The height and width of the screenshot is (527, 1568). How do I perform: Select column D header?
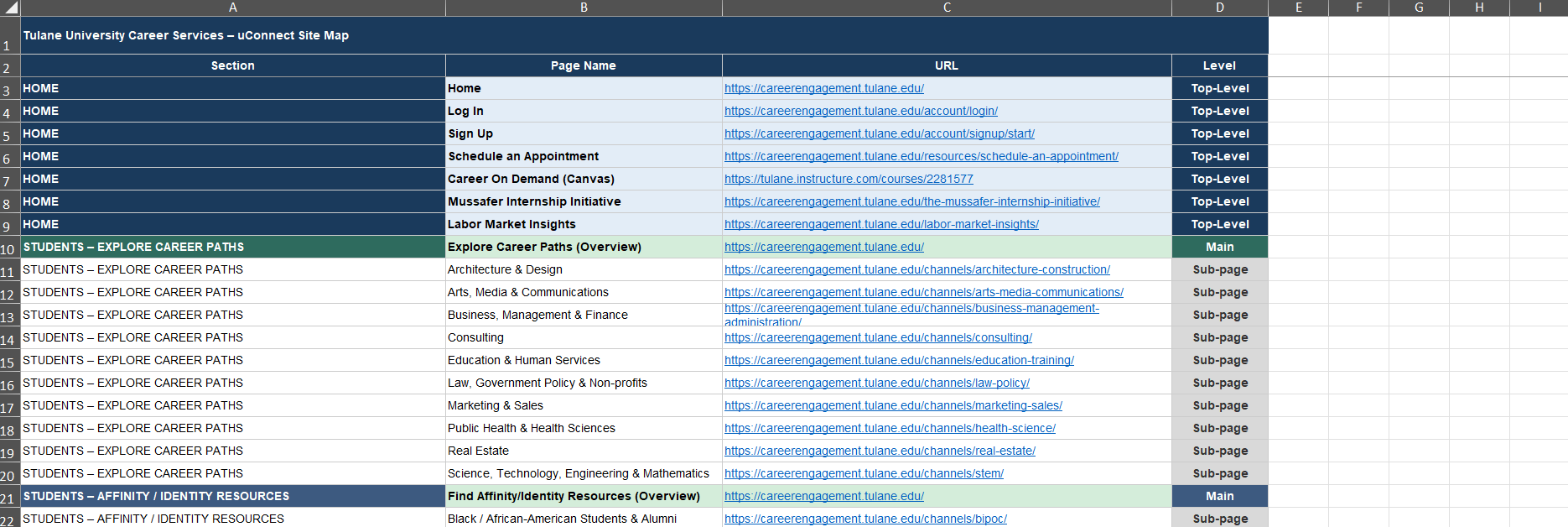click(x=1220, y=8)
